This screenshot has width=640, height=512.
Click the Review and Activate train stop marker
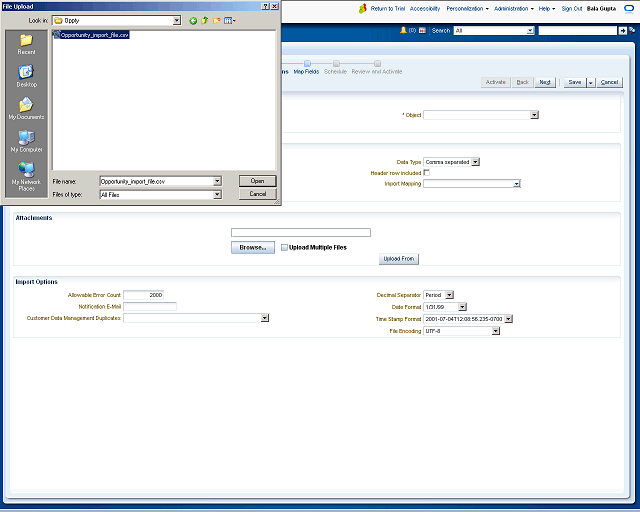(378, 63)
